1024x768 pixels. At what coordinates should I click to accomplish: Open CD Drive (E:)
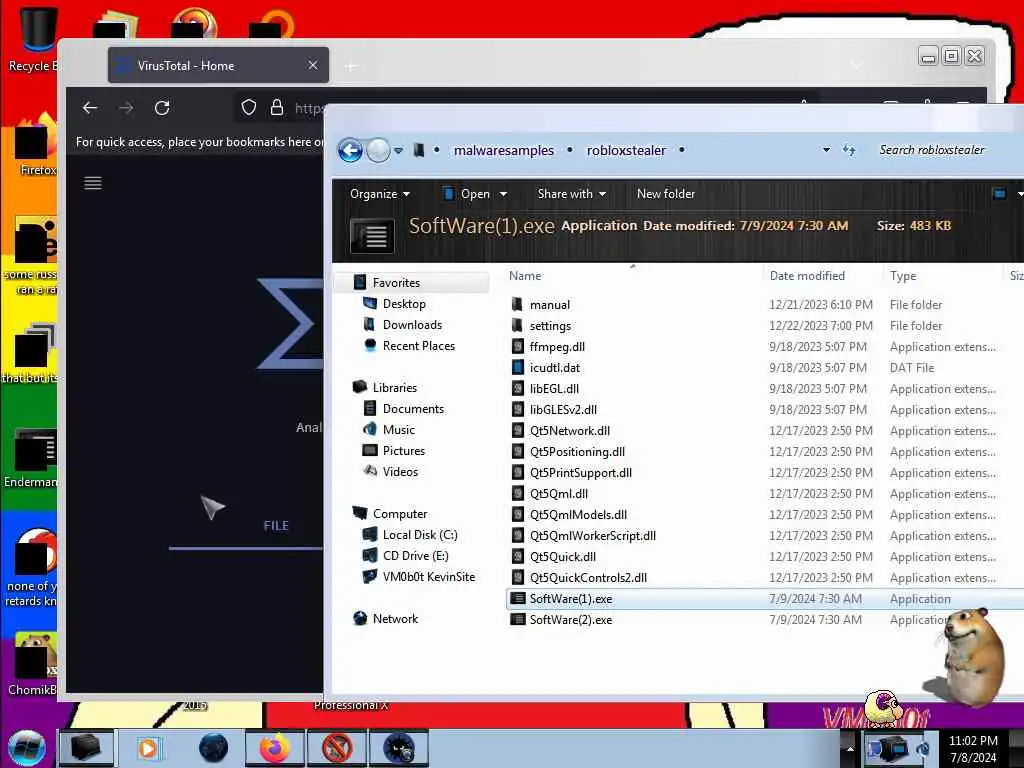pyautogui.click(x=415, y=556)
